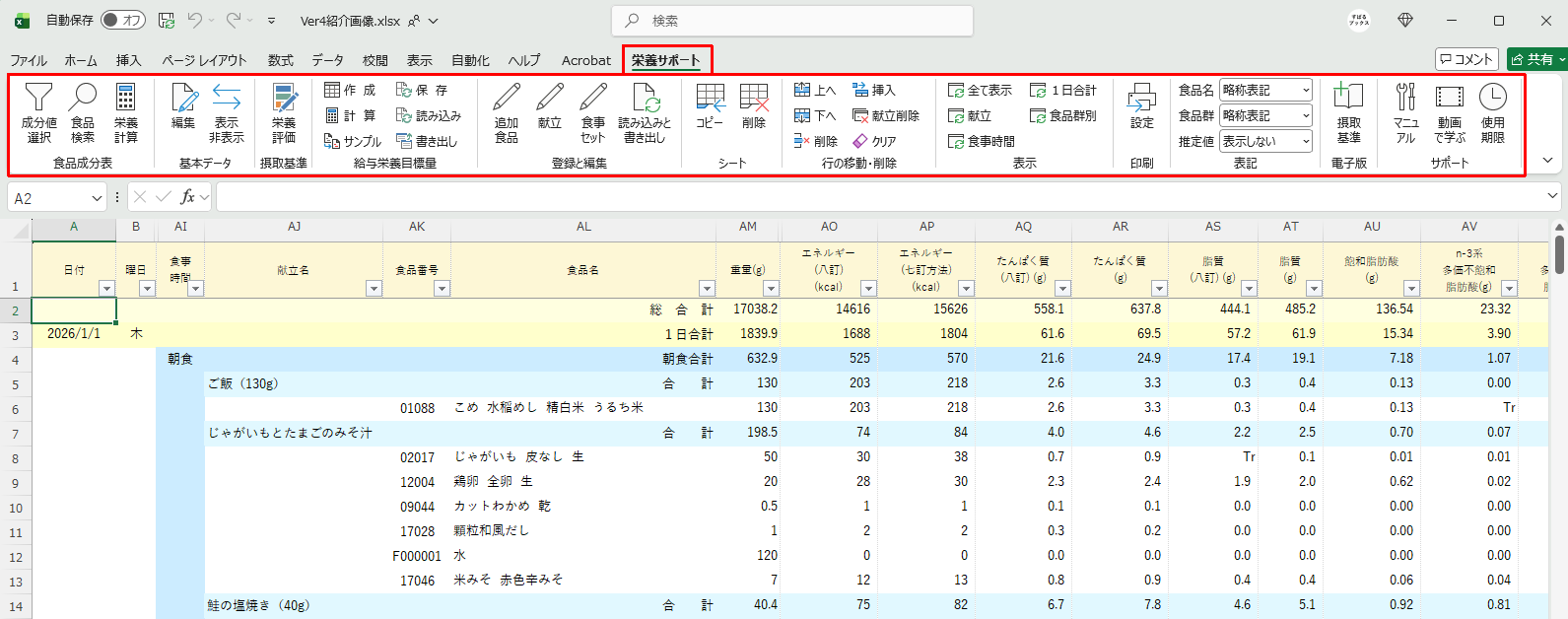1568x619 pixels.
Task: Move row 下へ
Action: pos(815,115)
